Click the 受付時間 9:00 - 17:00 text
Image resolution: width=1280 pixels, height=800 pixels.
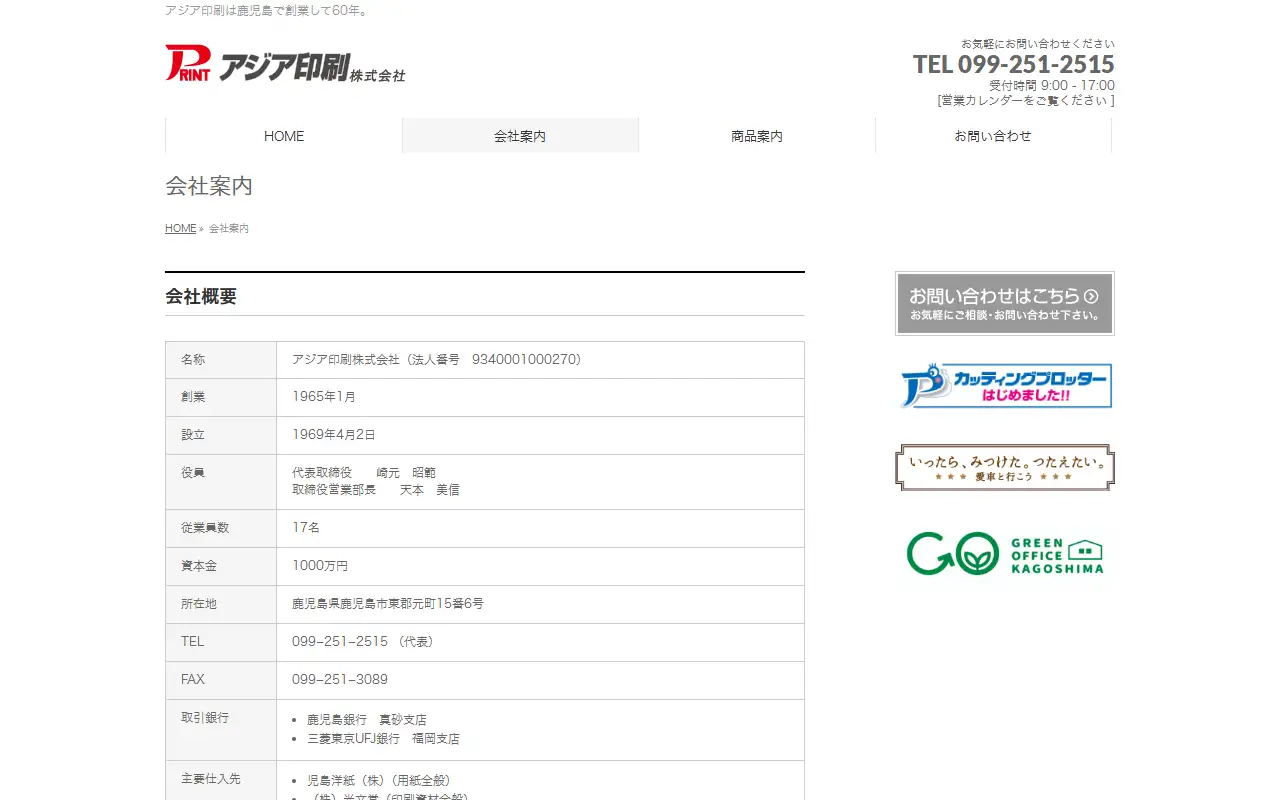[x=1052, y=86]
